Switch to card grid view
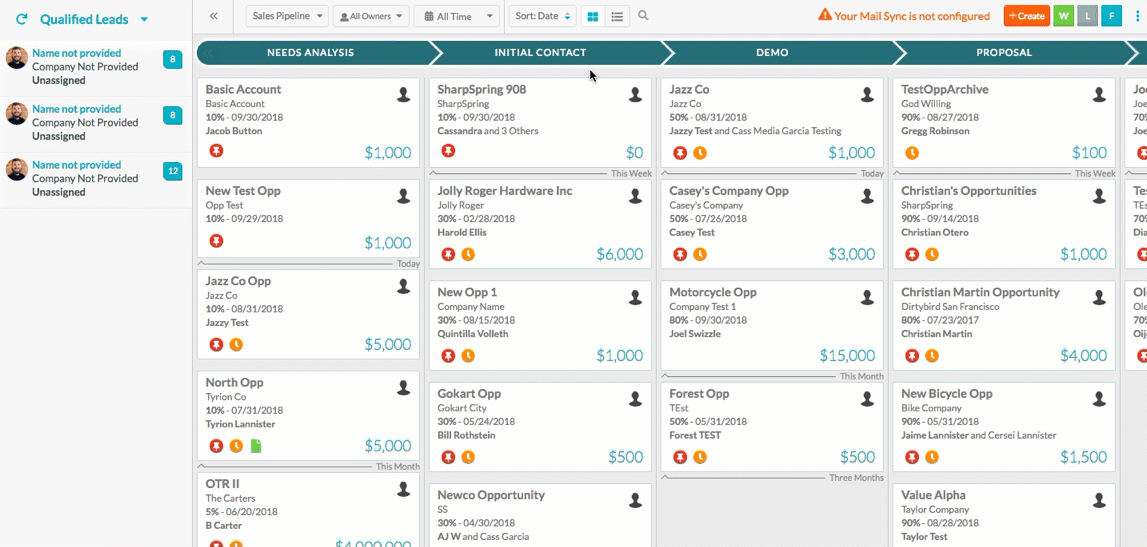 pos(593,16)
